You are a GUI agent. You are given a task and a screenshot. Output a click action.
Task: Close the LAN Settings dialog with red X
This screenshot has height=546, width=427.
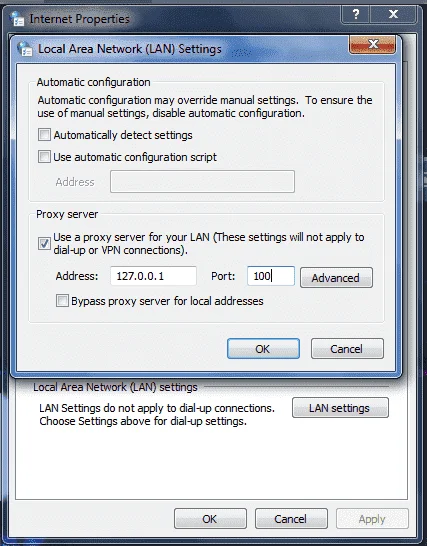372,44
